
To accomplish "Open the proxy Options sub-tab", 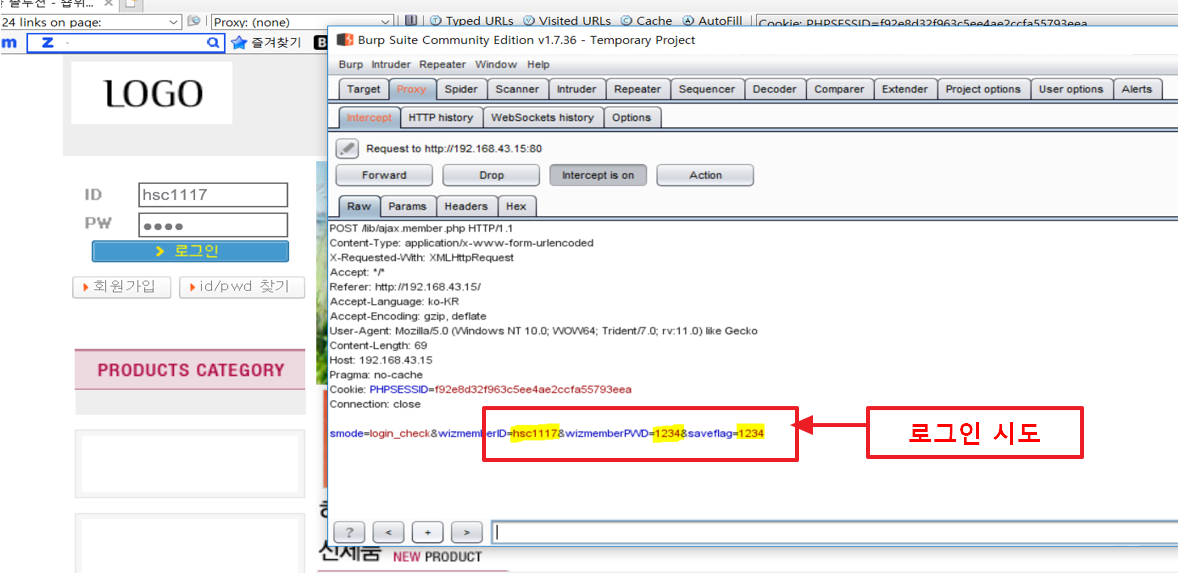I will pos(631,117).
